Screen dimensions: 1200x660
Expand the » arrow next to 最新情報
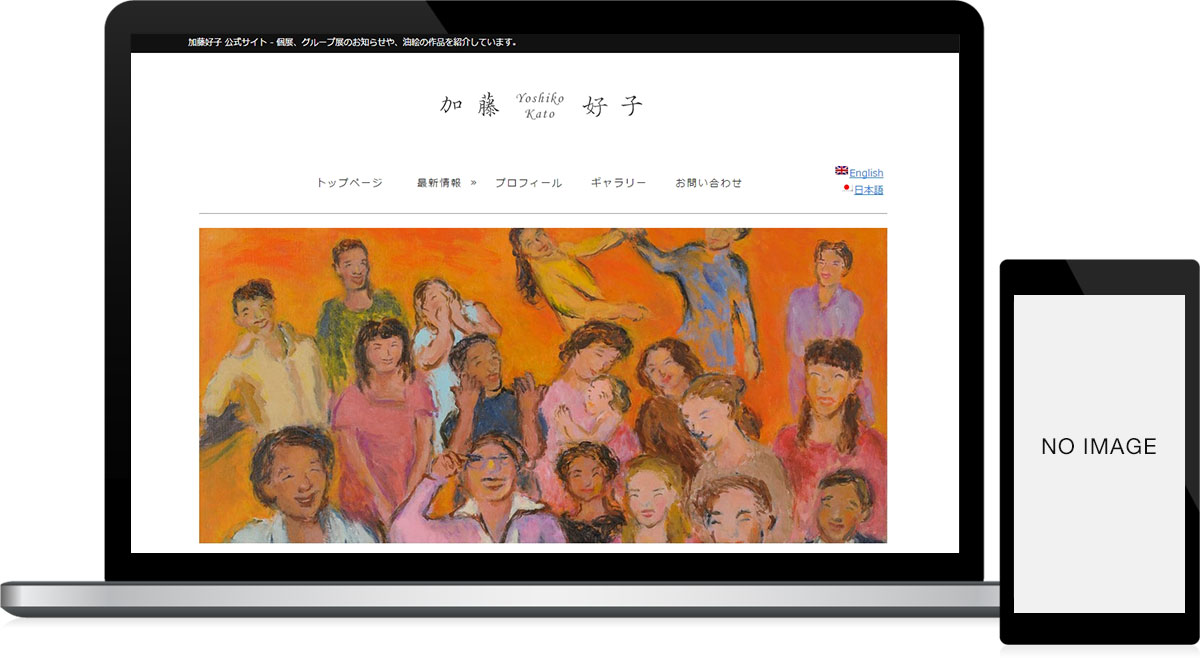tap(473, 183)
